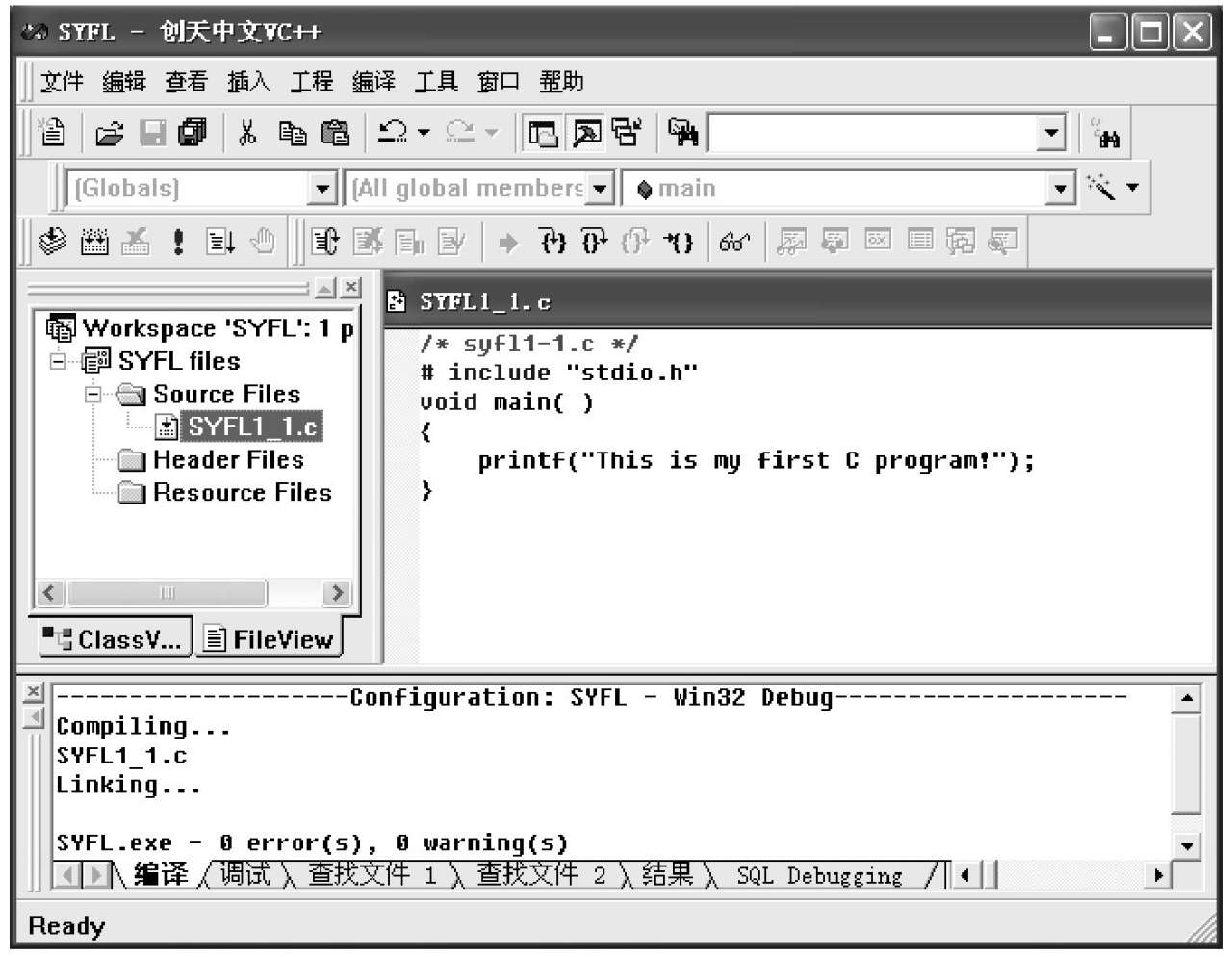Switch to the 调试 output tab
1232x957 pixels.
pos(244,874)
